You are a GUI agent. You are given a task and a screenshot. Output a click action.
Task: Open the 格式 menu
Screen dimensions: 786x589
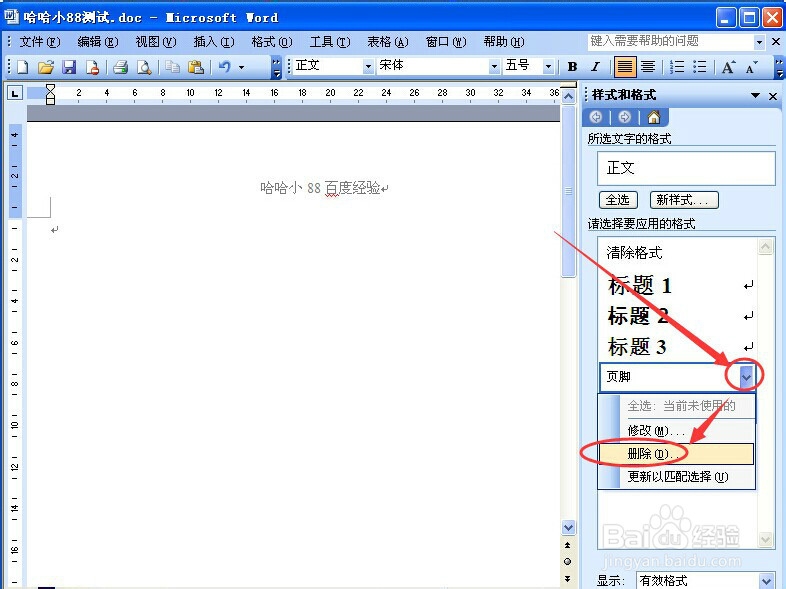[272, 42]
